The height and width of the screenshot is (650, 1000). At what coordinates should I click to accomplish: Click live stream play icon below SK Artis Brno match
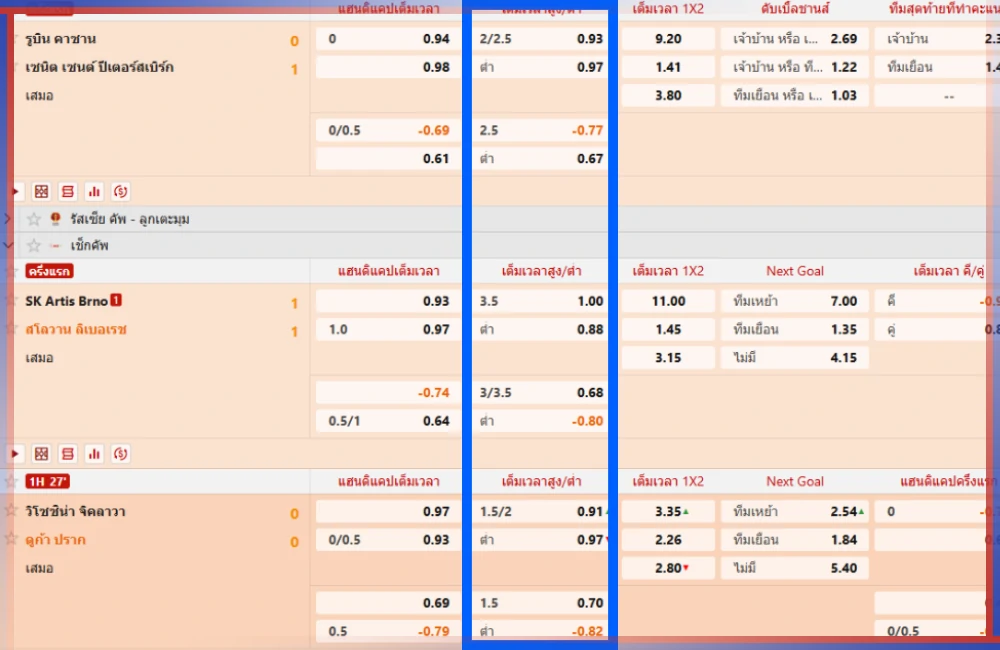15,454
